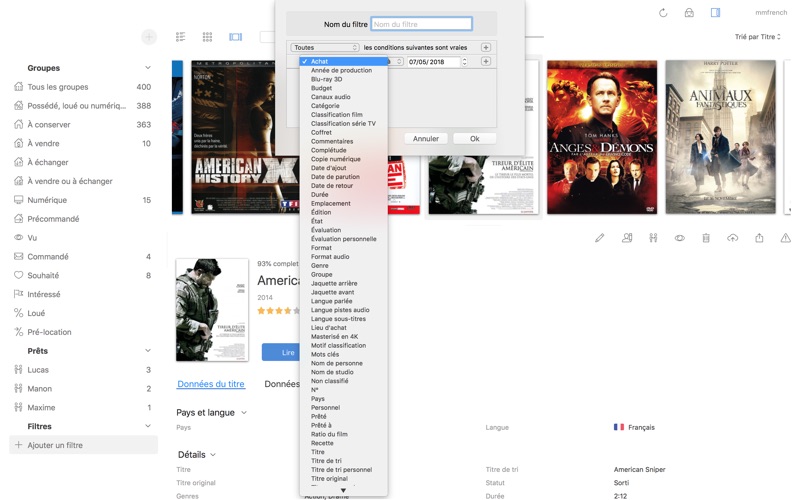Confirm the filter with Ok

[x=474, y=139]
